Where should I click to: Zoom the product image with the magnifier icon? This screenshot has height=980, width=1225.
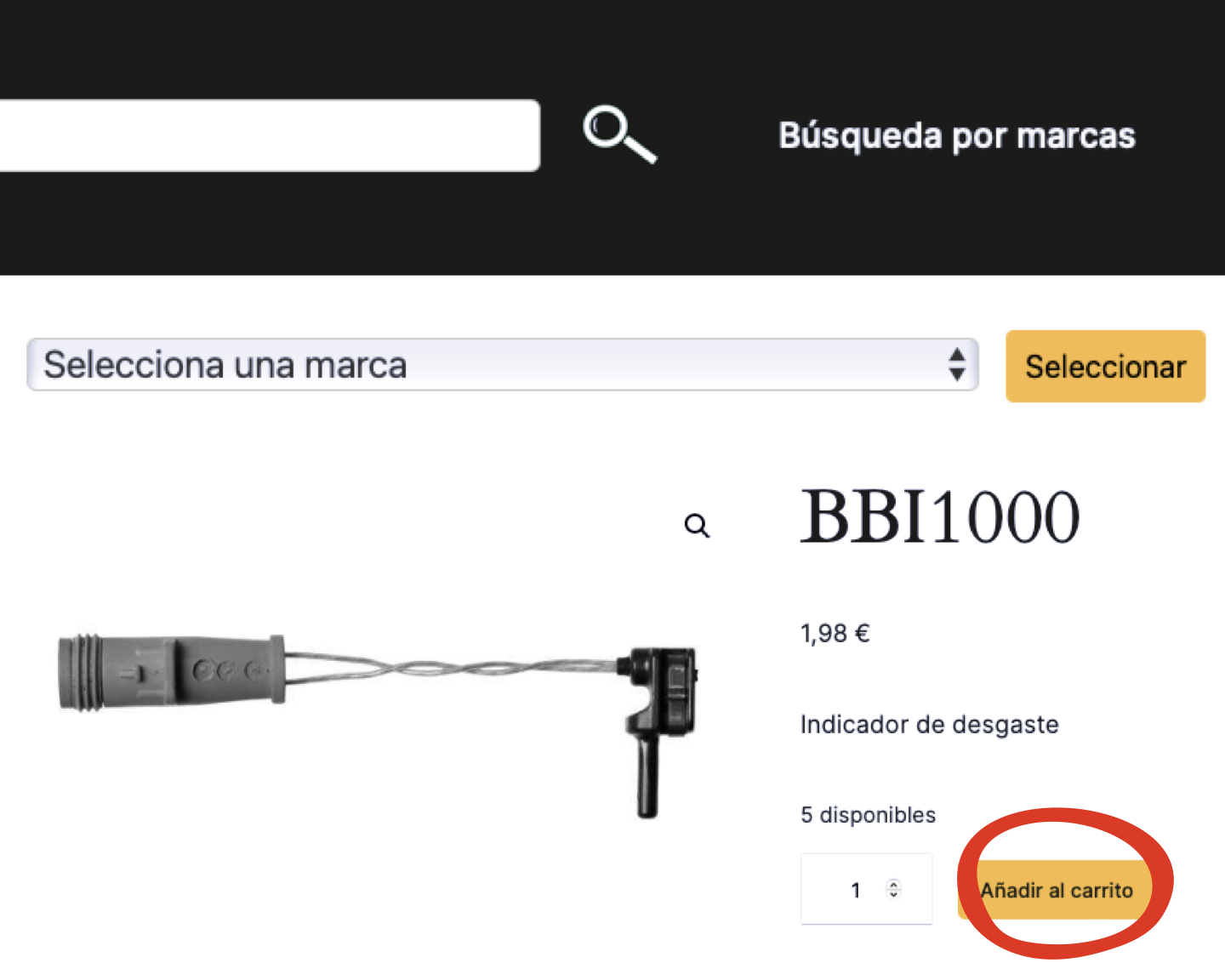[x=697, y=526]
